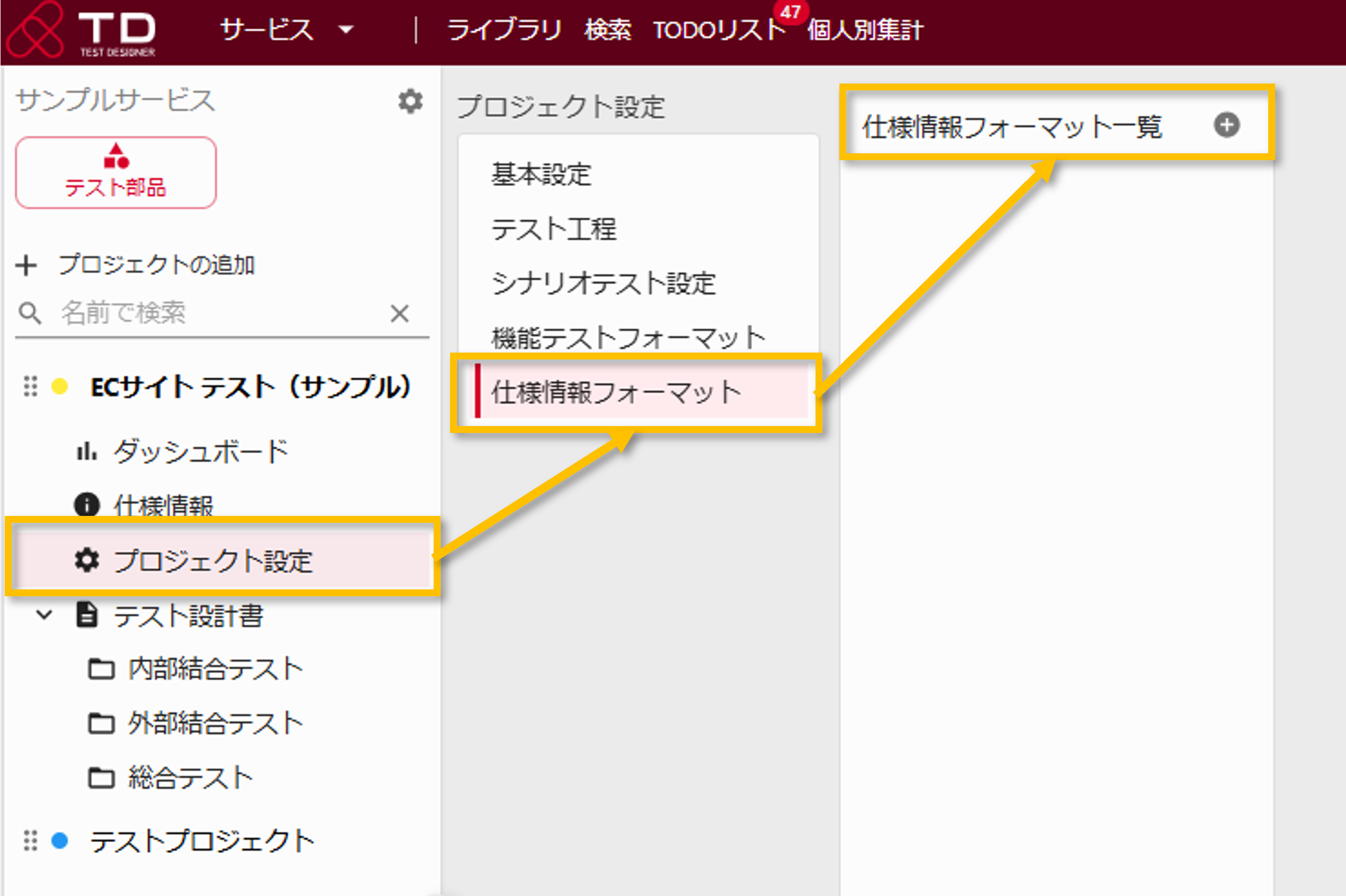Open the 外部結合テスト folder
1346x896 pixels.
pos(215,724)
